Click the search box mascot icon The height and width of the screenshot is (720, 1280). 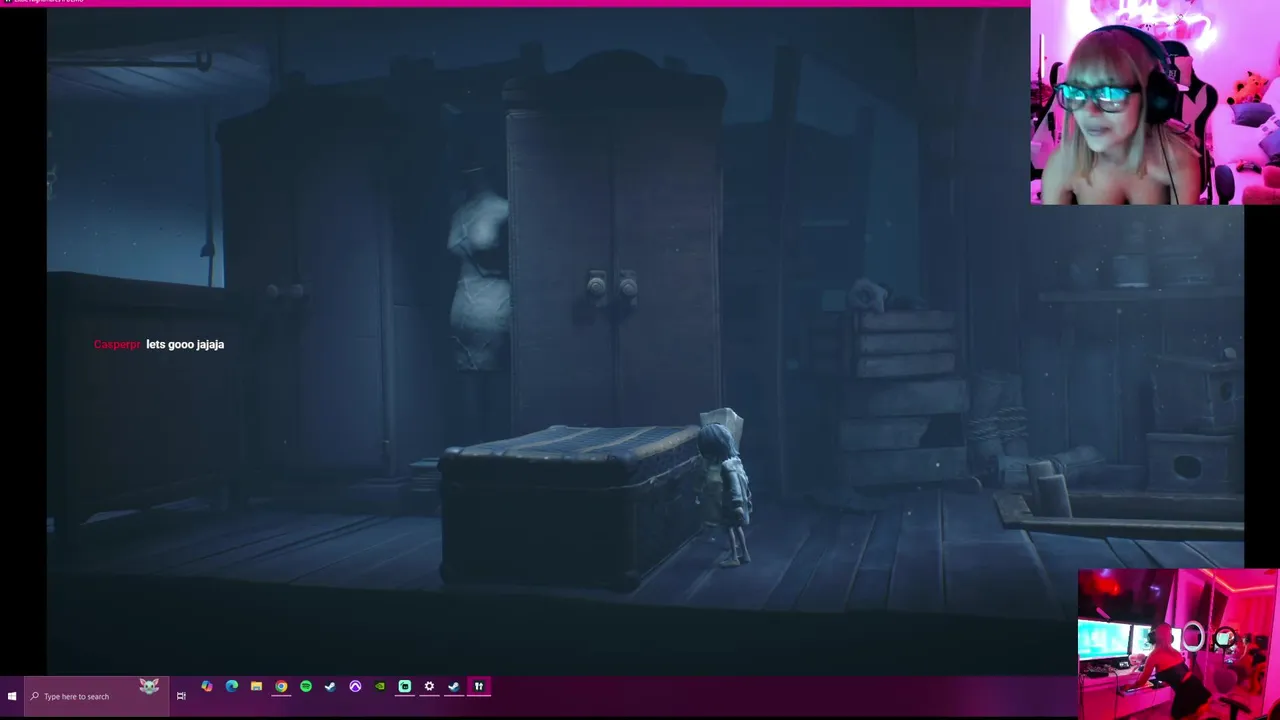pyautogui.click(x=149, y=687)
